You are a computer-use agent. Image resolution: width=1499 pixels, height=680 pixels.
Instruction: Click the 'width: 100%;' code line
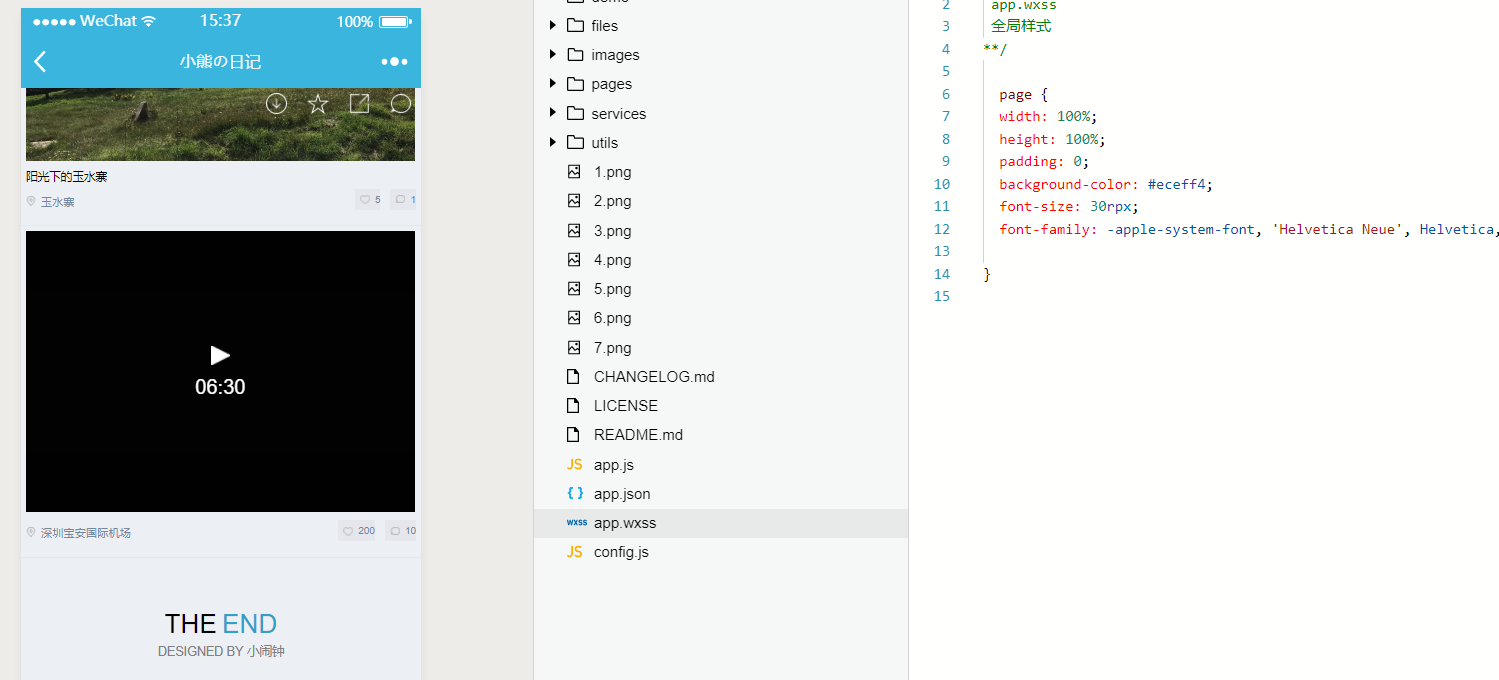point(1048,116)
